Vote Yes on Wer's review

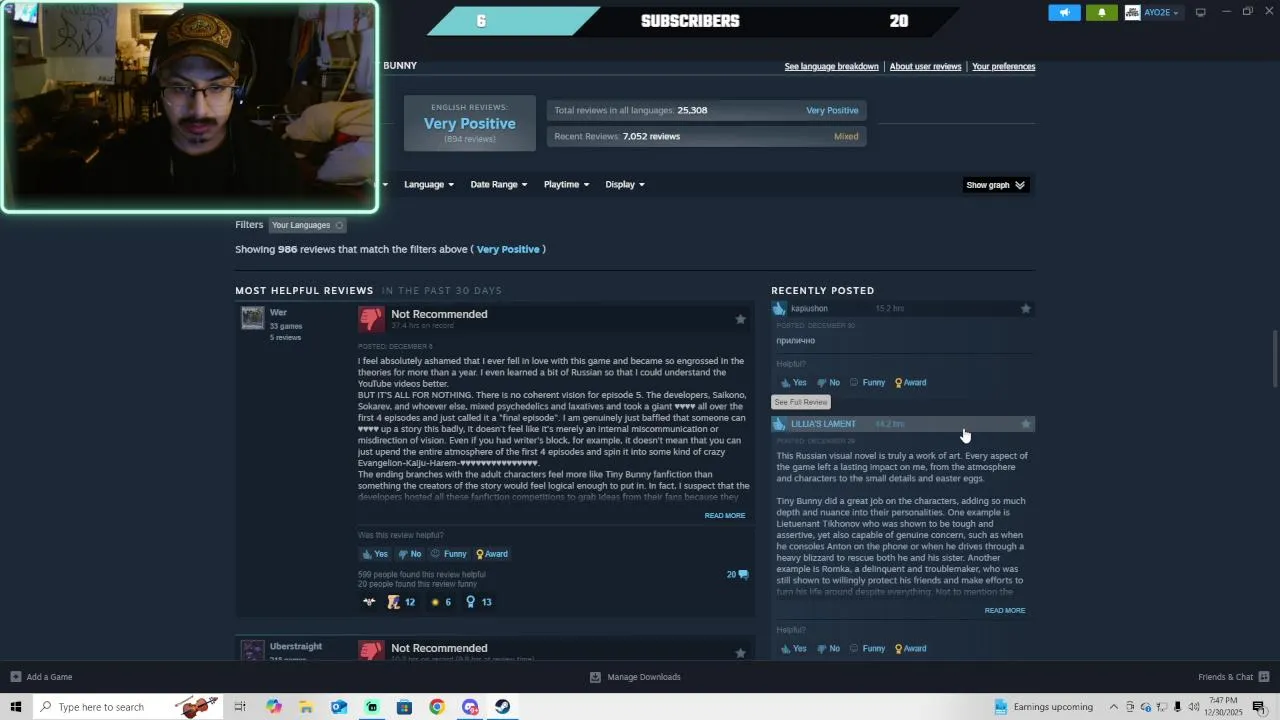375,554
